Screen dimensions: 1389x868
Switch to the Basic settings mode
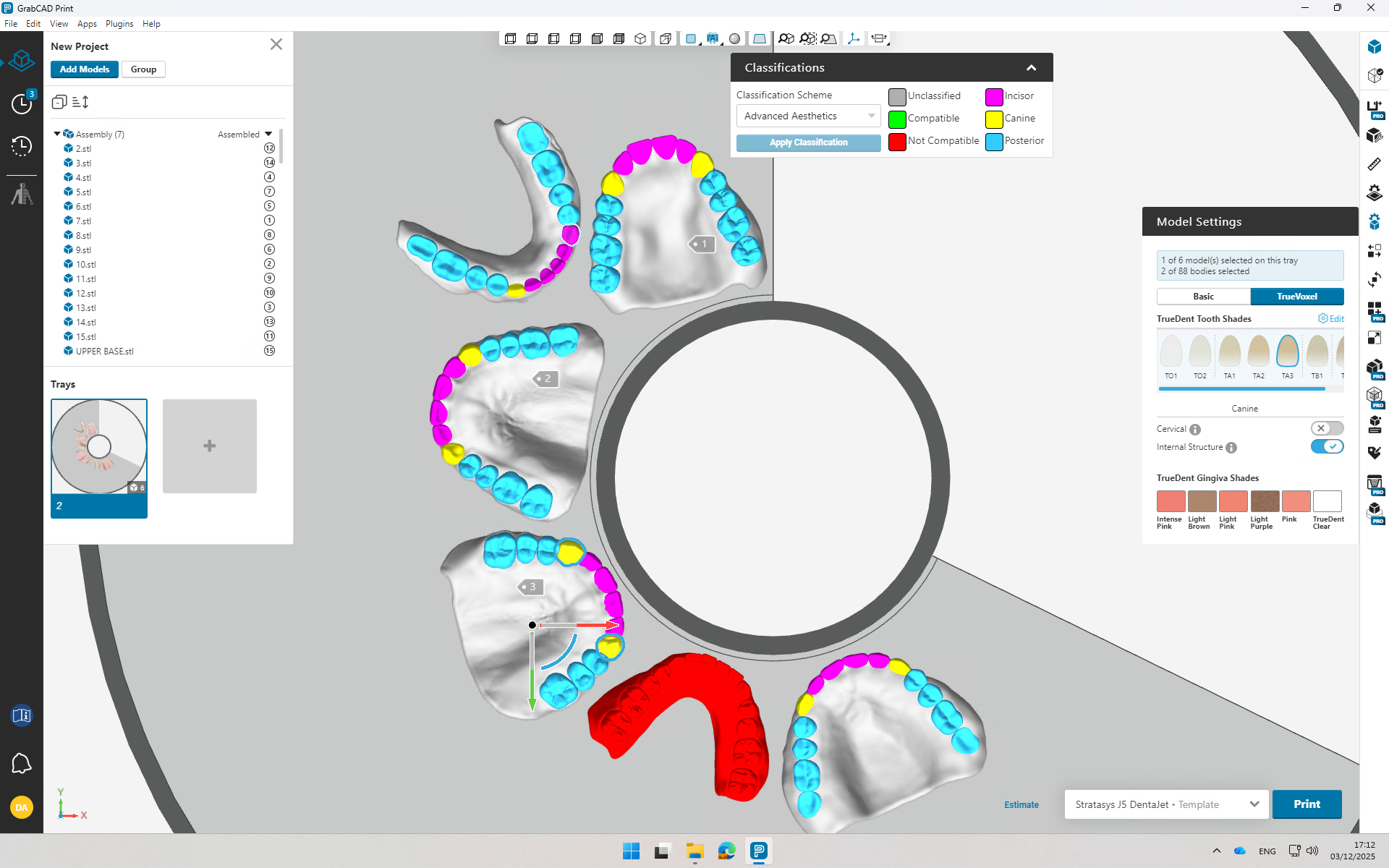[1203, 297]
